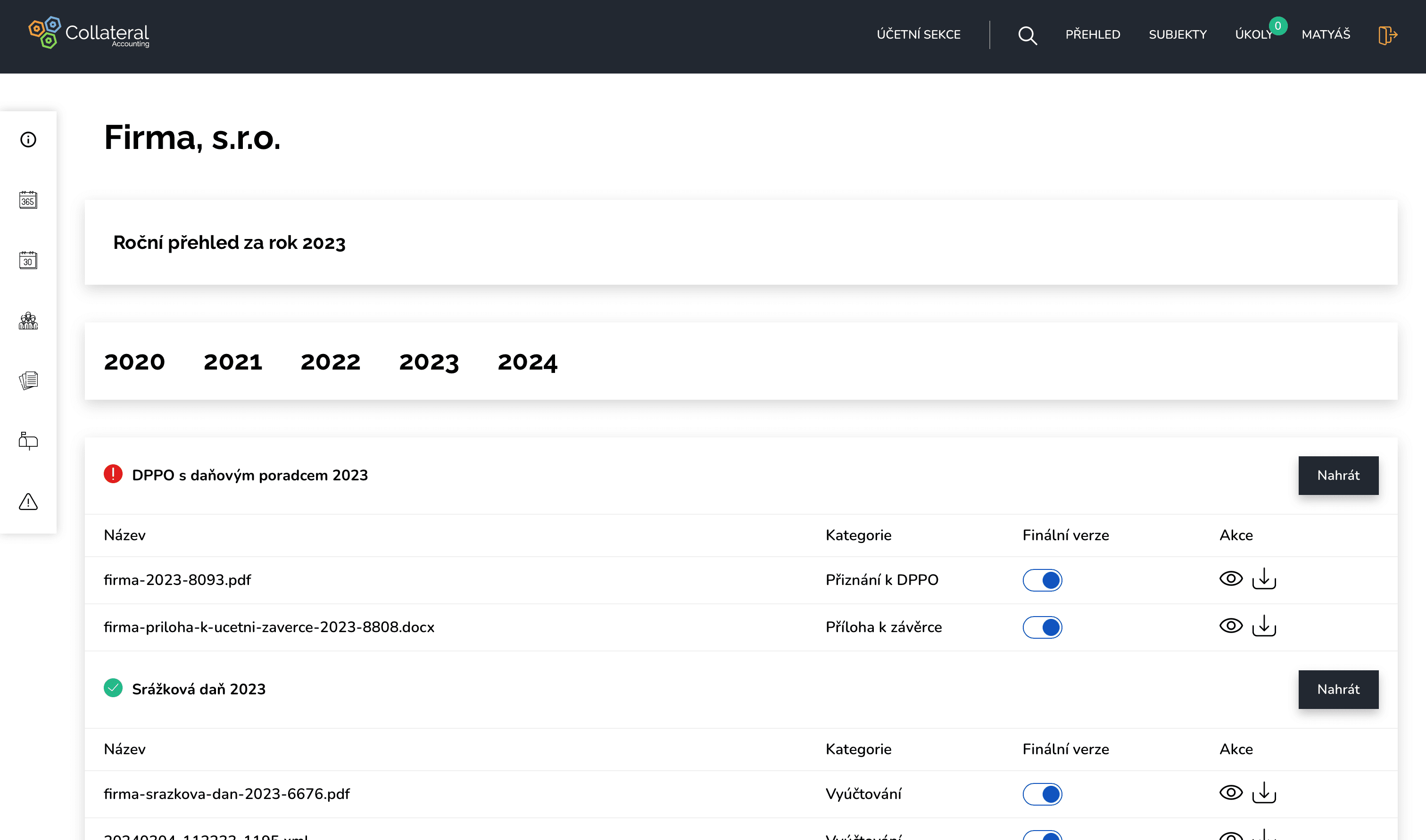Open the 30-day monthly calendar sidebar icon
The image size is (1426, 840).
(x=28, y=260)
